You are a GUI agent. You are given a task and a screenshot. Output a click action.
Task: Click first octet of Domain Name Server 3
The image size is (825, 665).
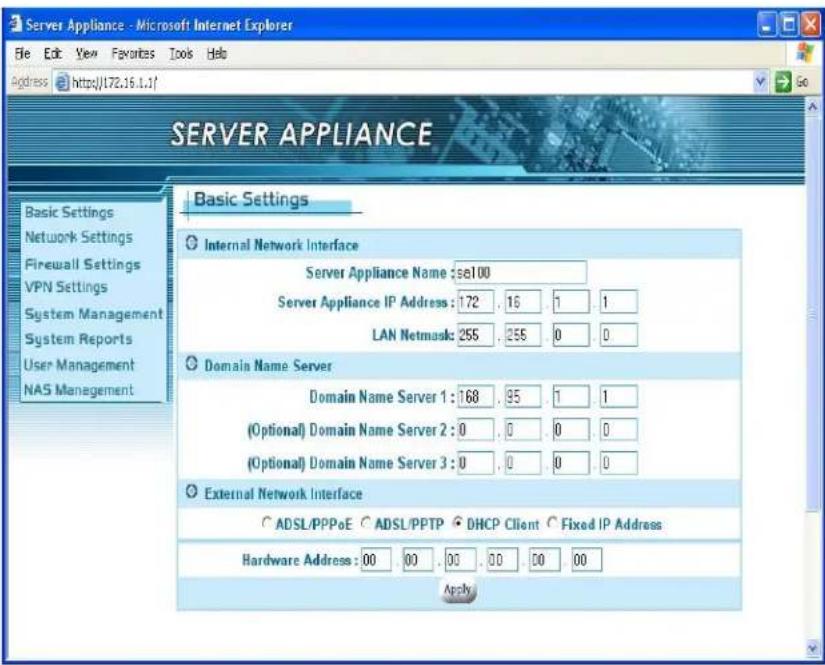point(476,463)
